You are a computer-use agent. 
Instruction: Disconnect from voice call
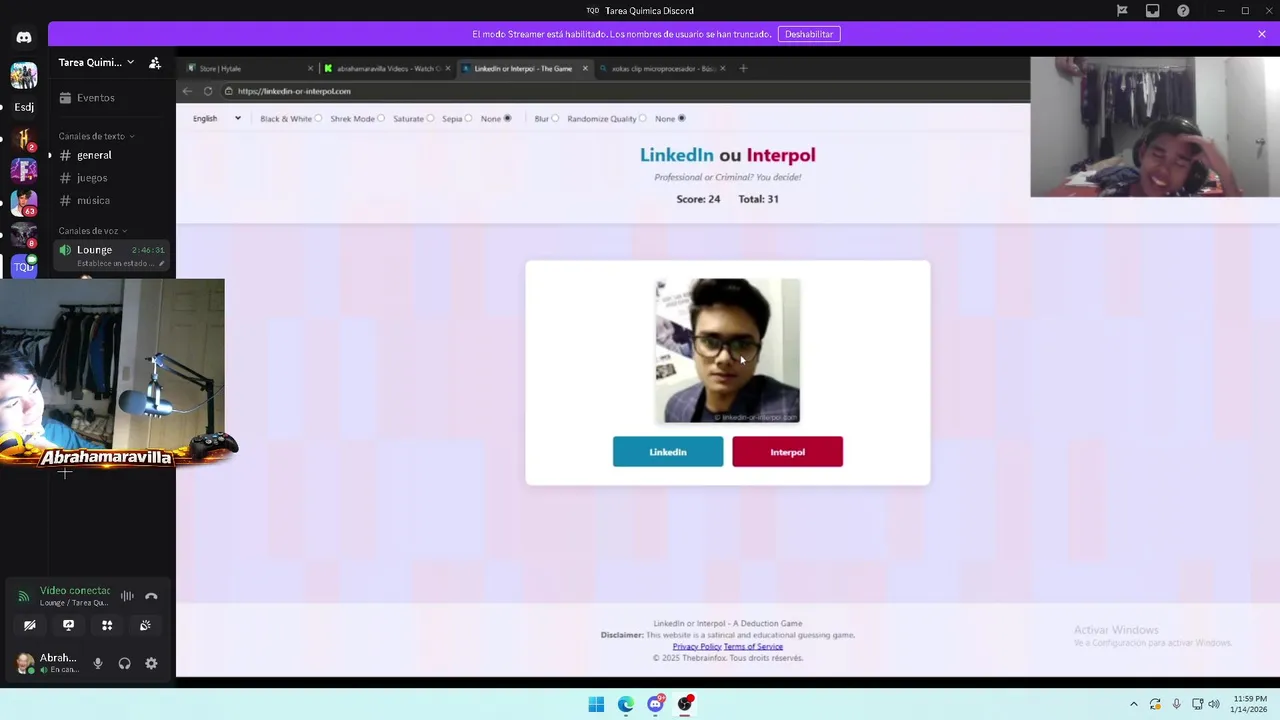151,596
